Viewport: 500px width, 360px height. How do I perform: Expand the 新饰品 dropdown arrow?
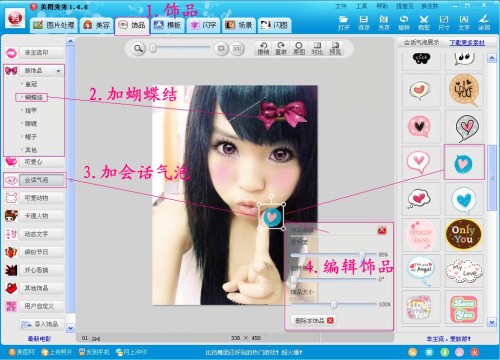[x=58, y=71]
